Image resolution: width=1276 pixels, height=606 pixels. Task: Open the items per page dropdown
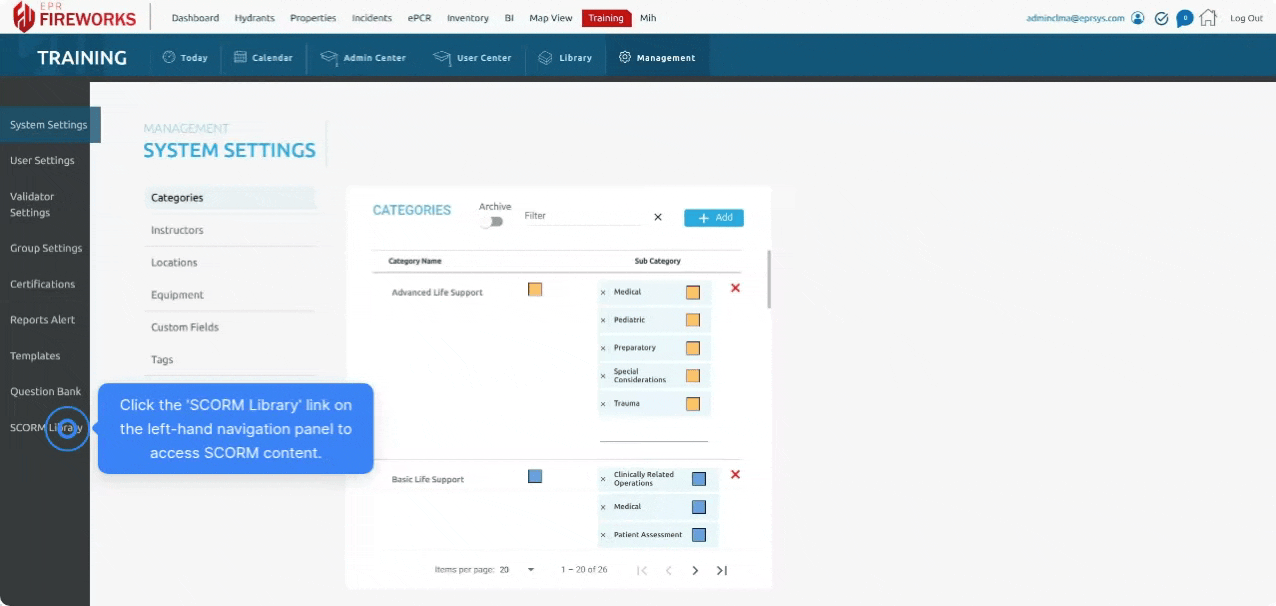pyautogui.click(x=518, y=570)
